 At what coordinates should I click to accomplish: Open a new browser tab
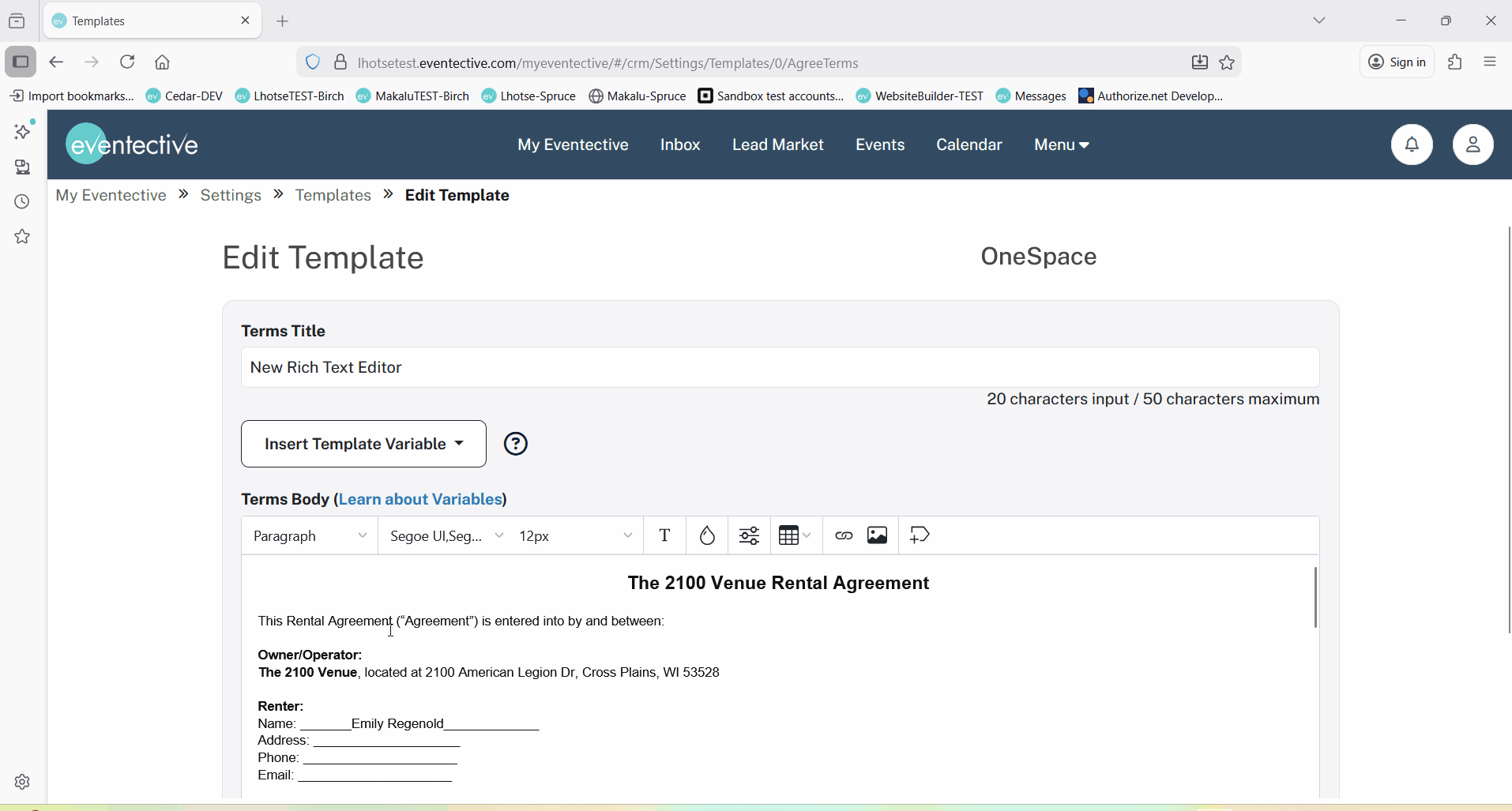[x=284, y=21]
